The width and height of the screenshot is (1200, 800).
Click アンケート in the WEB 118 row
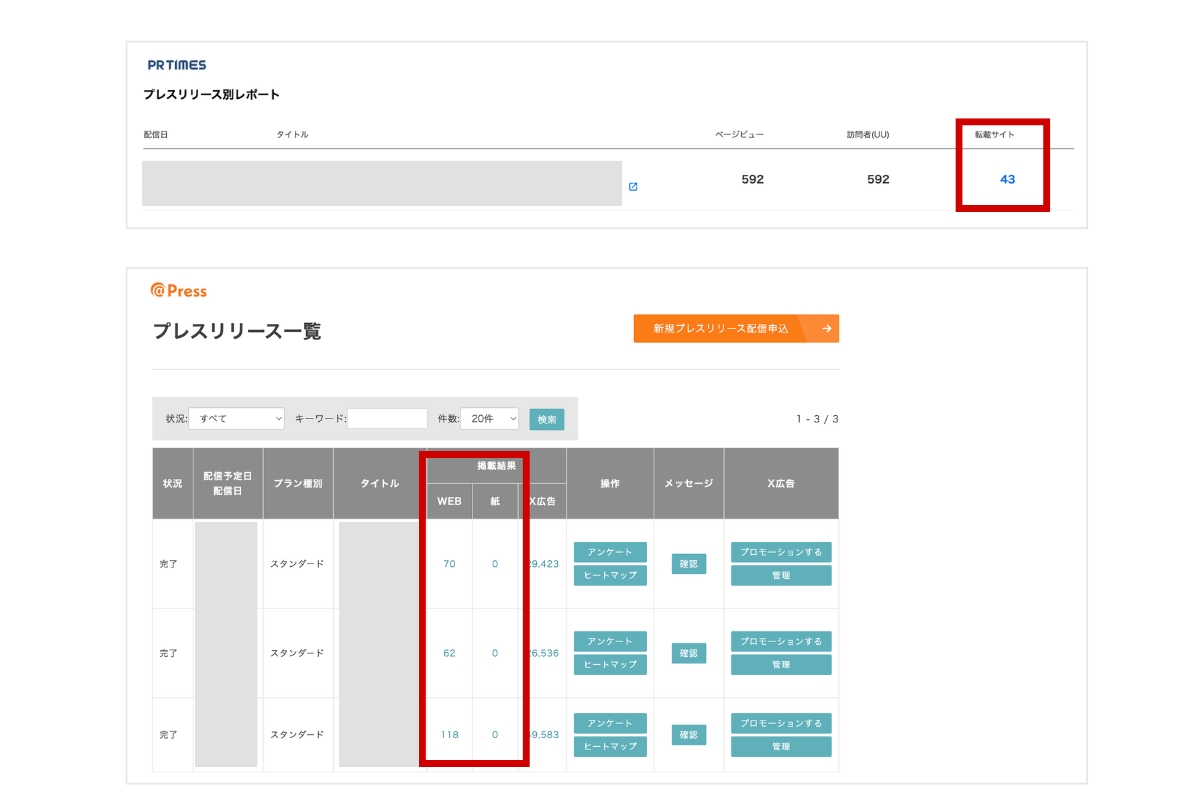click(610, 723)
